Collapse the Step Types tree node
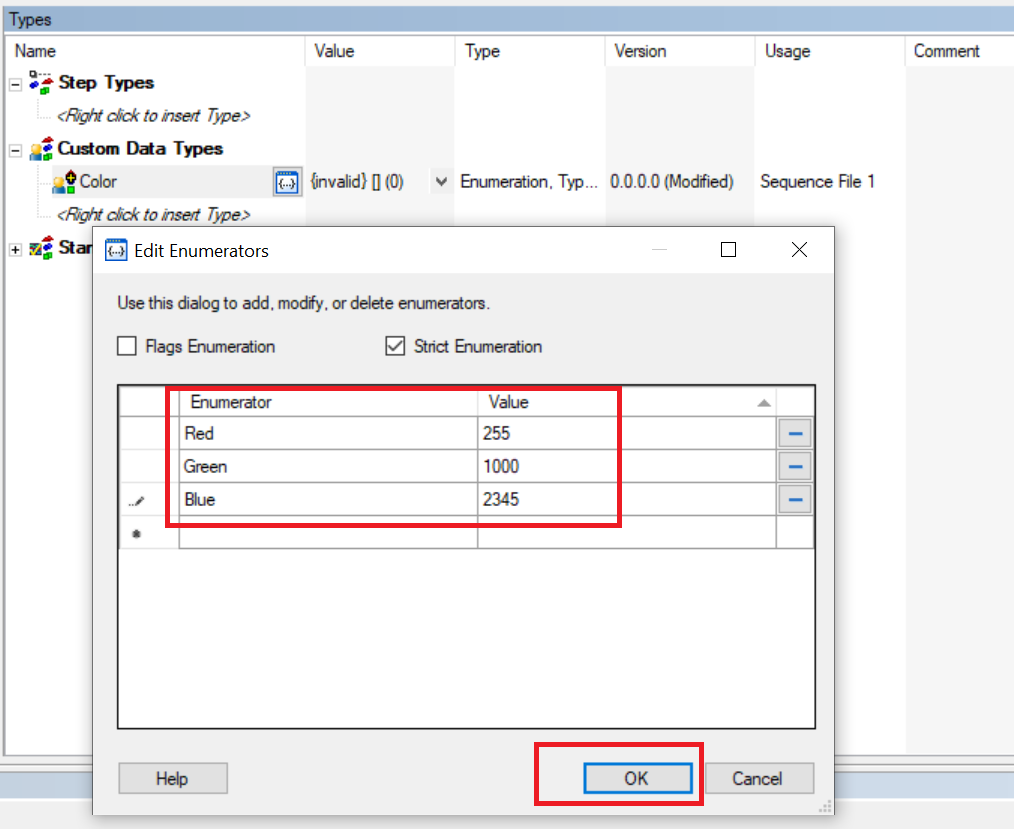The image size is (1014, 829). pyautogui.click(x=15, y=83)
